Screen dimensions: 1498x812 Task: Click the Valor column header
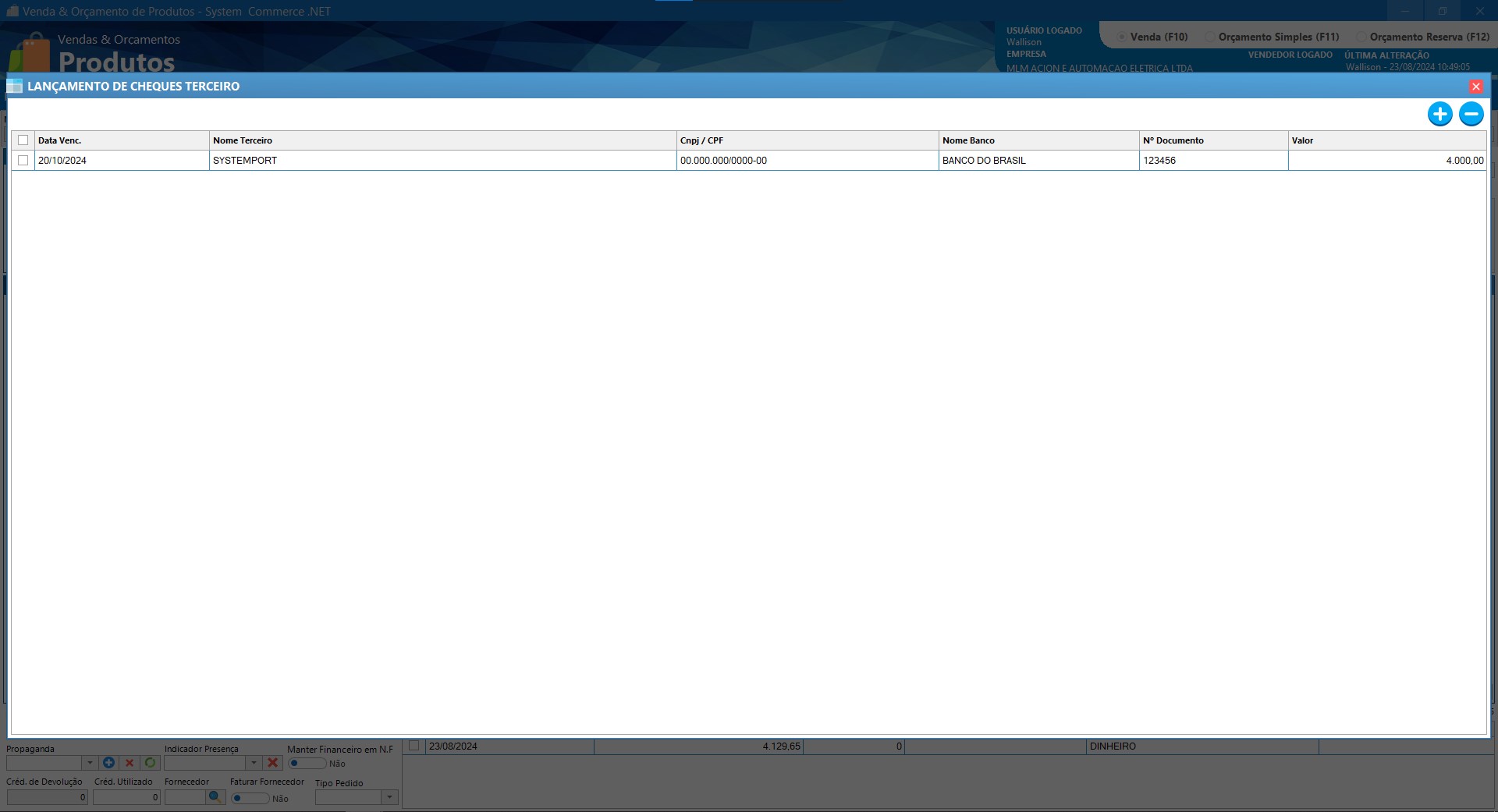coord(1386,140)
